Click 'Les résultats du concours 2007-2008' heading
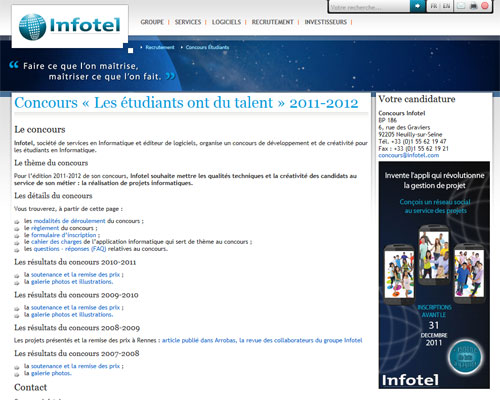This screenshot has width=500, height=400. 77,353
